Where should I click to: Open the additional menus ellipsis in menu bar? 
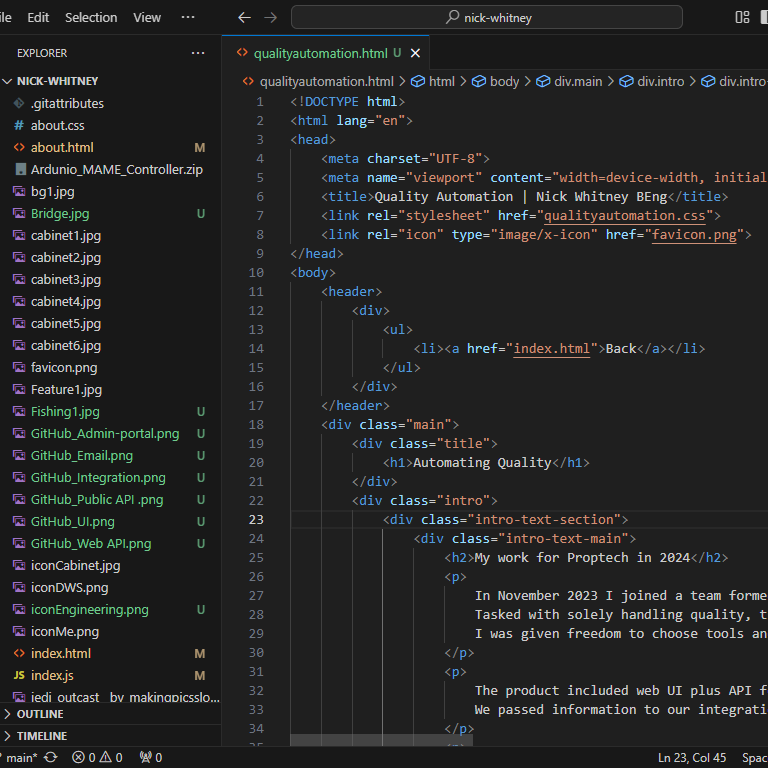[188, 18]
